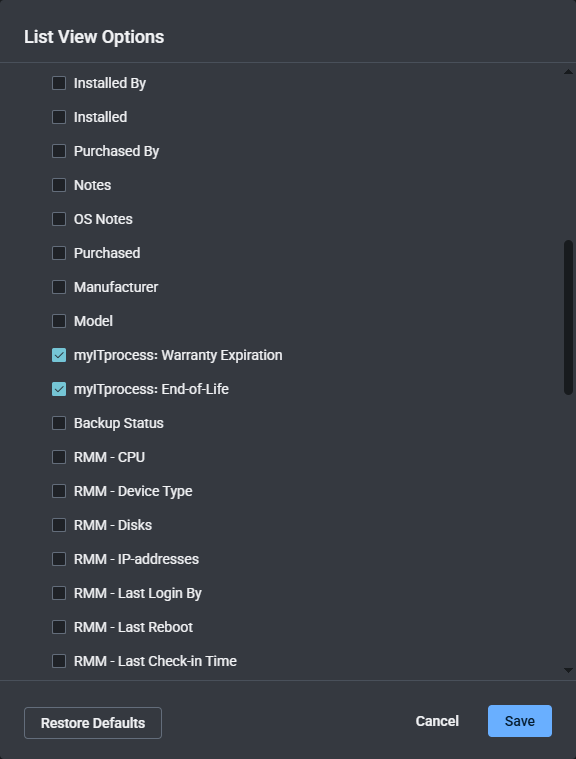Enable the Backup Status column
Screen dimensions: 576x759
coord(59,423)
